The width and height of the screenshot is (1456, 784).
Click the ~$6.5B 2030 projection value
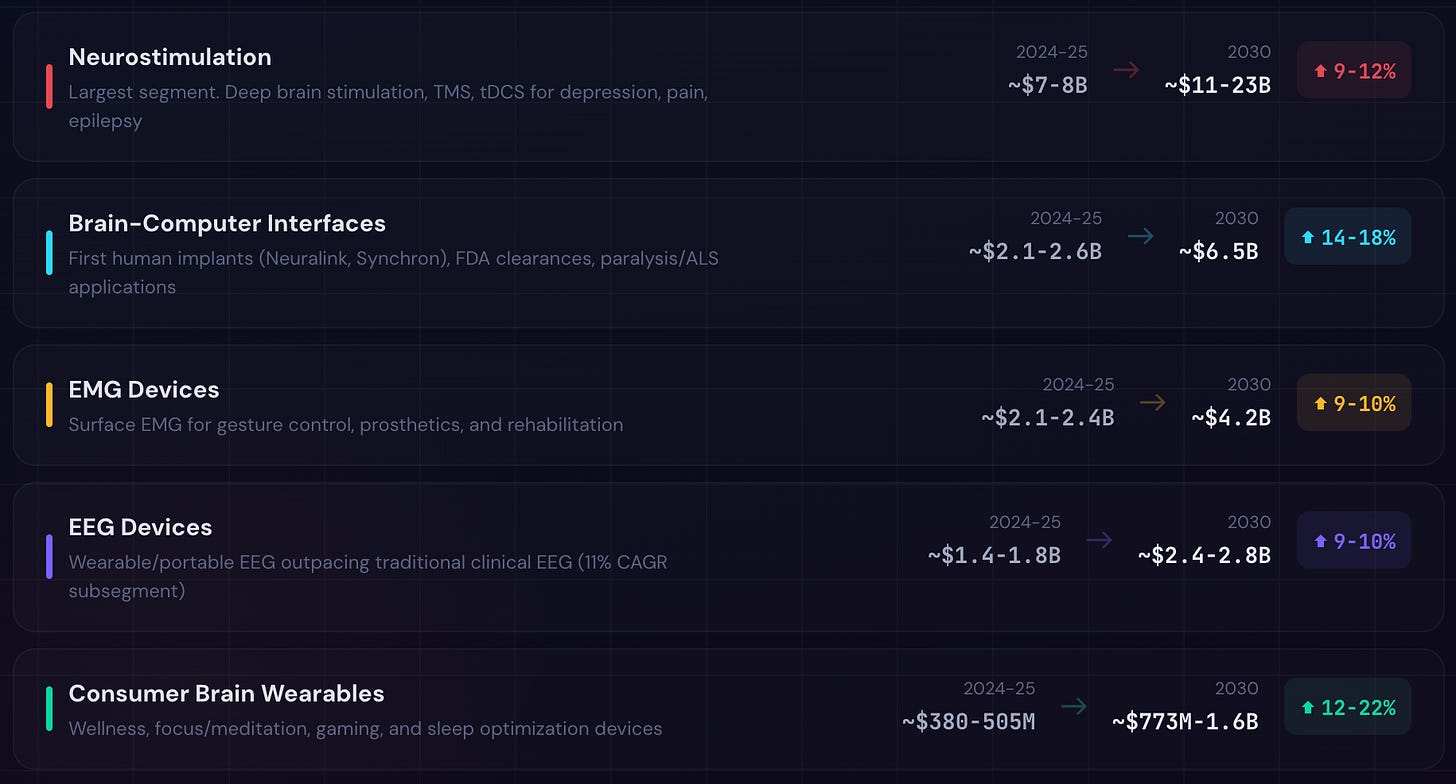[1218, 250]
